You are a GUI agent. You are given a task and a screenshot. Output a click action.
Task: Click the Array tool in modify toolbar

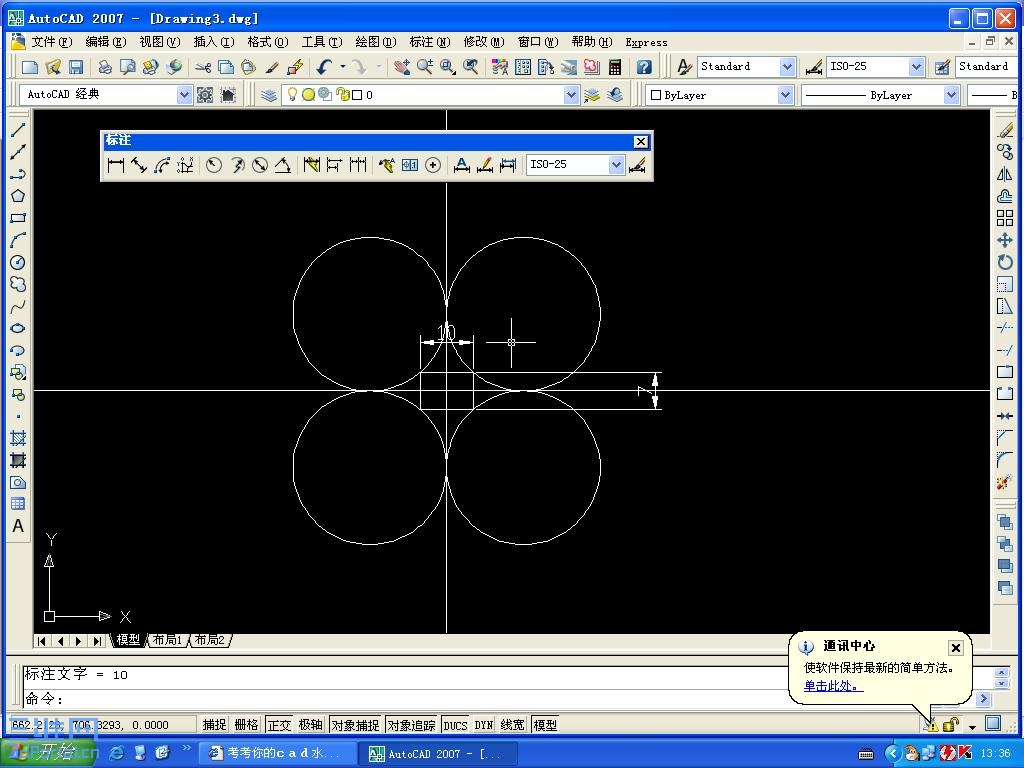pyautogui.click(x=1005, y=218)
